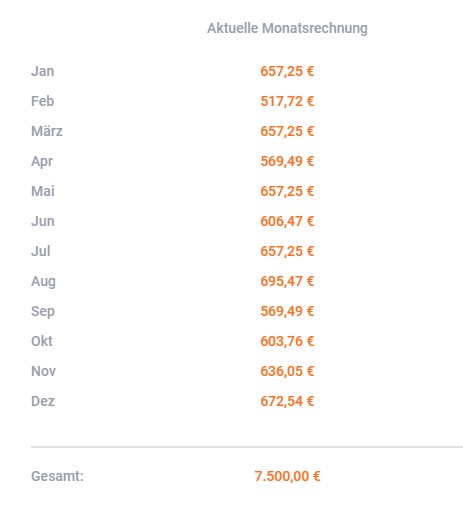Image resolution: width=463 pixels, height=510 pixels.
Task: Click the Apr month label
Action: (42, 162)
